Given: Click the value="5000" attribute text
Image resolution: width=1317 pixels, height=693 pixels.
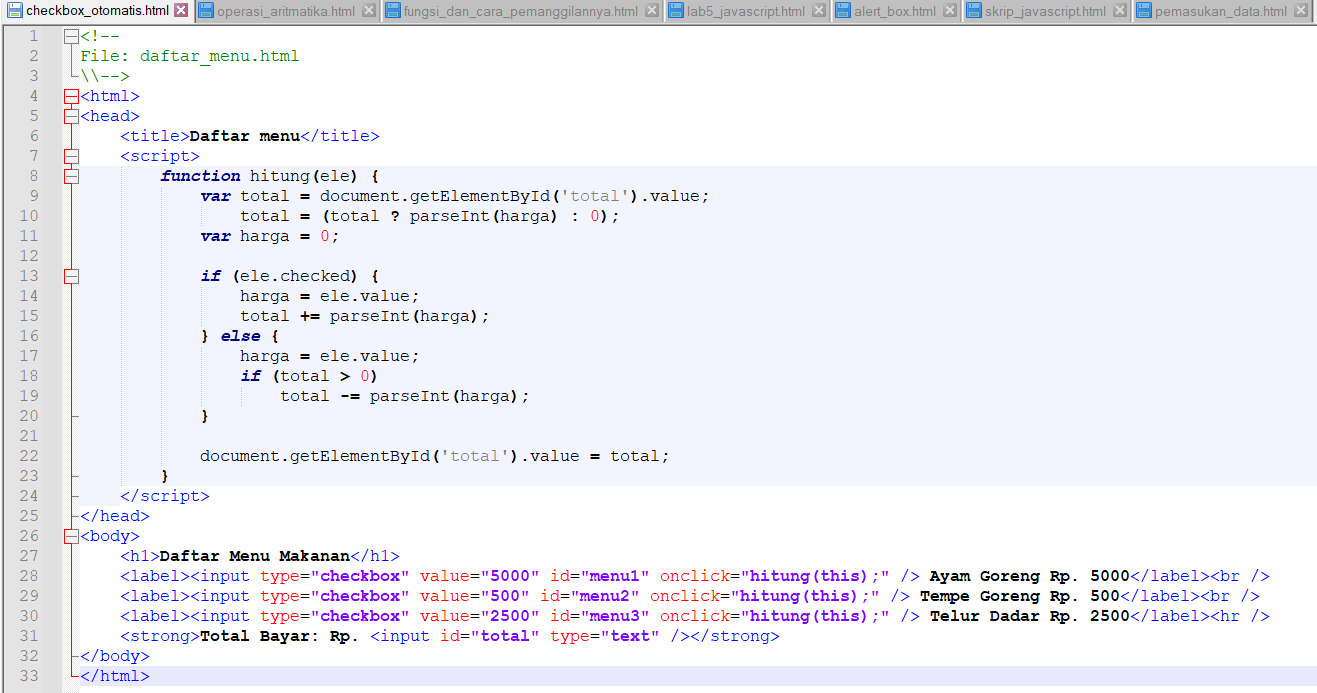Looking at the screenshot, I should point(480,576).
